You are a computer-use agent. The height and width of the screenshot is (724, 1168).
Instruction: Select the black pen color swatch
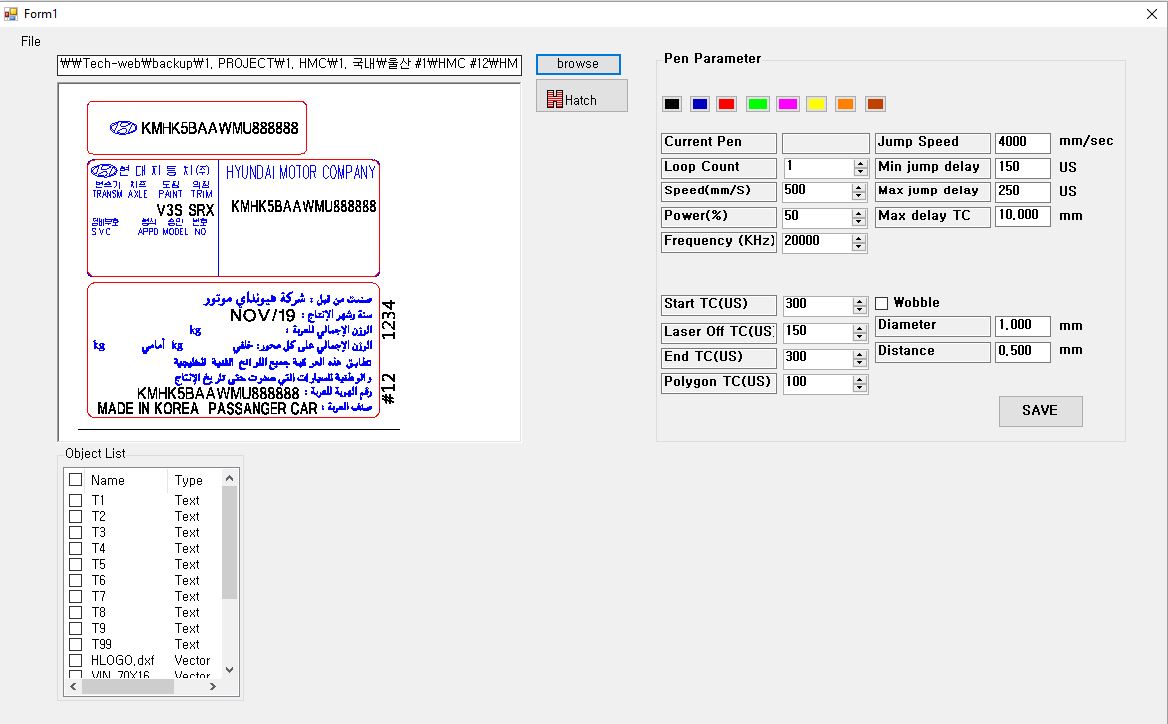coord(672,104)
